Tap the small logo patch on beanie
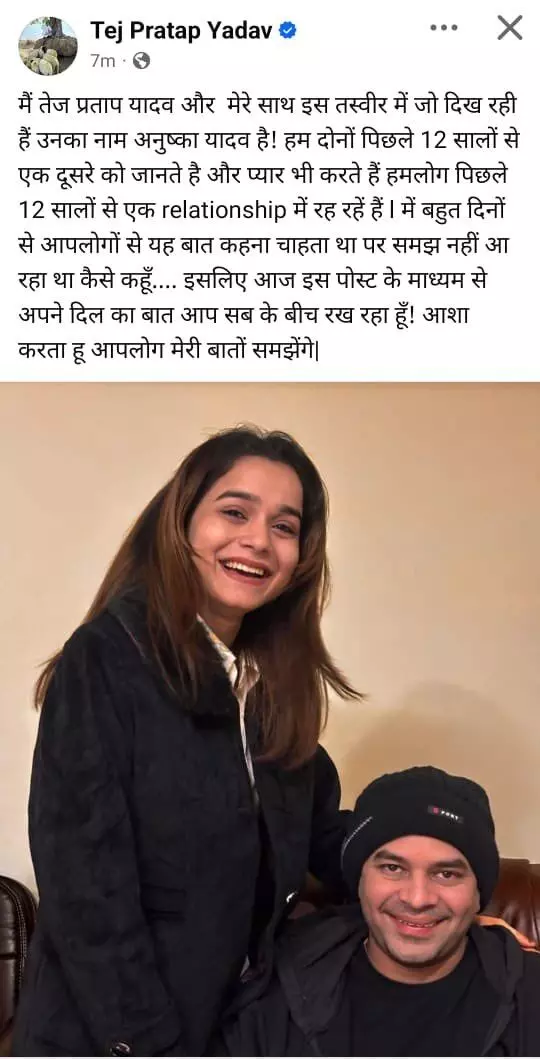 [x=443, y=811]
